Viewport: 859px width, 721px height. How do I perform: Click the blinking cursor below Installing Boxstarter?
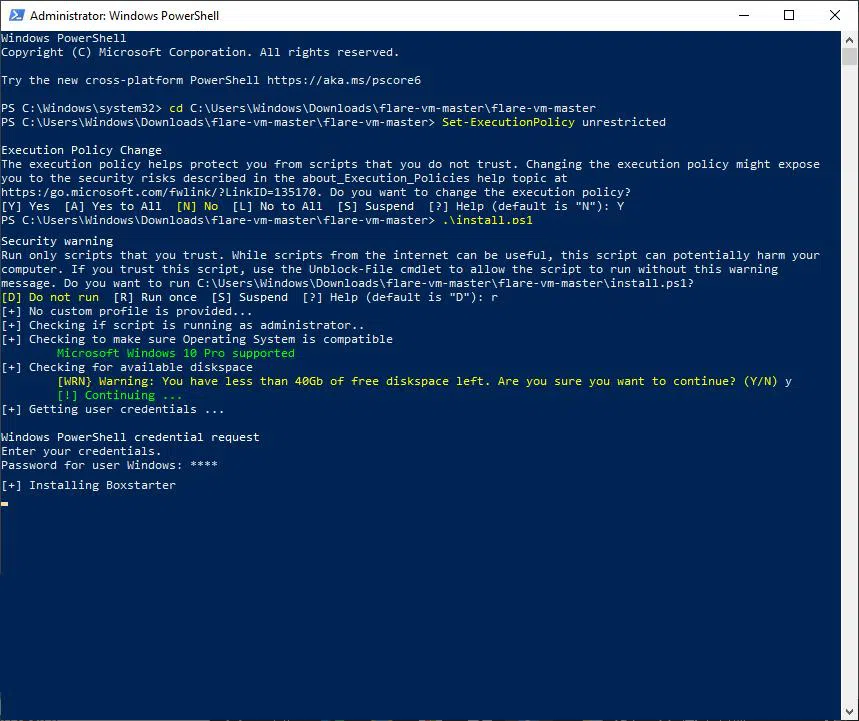pyautogui.click(x=4, y=503)
